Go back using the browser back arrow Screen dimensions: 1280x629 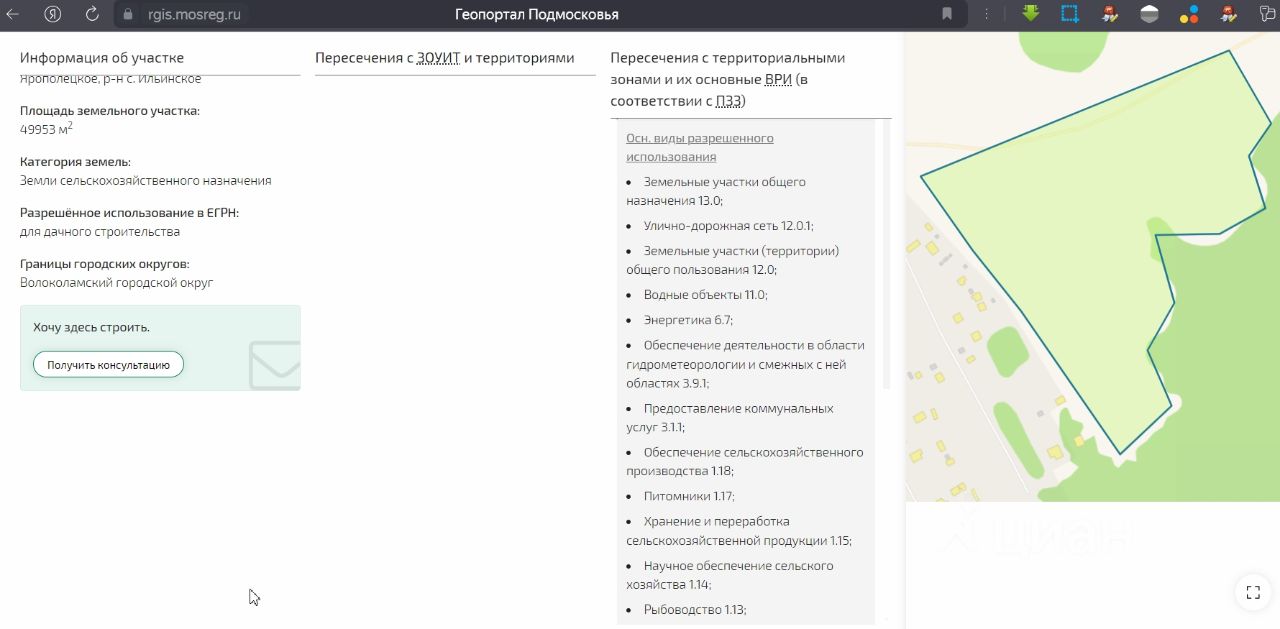[13, 14]
